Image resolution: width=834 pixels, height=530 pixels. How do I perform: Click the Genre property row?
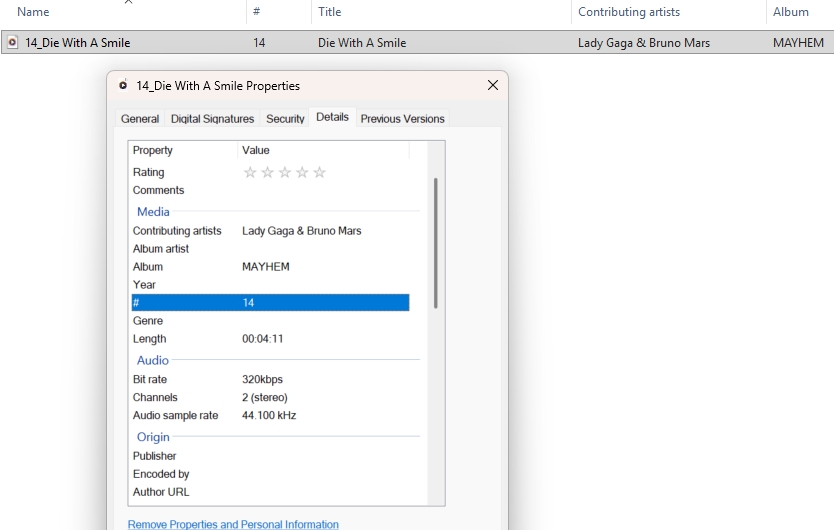click(x=270, y=321)
